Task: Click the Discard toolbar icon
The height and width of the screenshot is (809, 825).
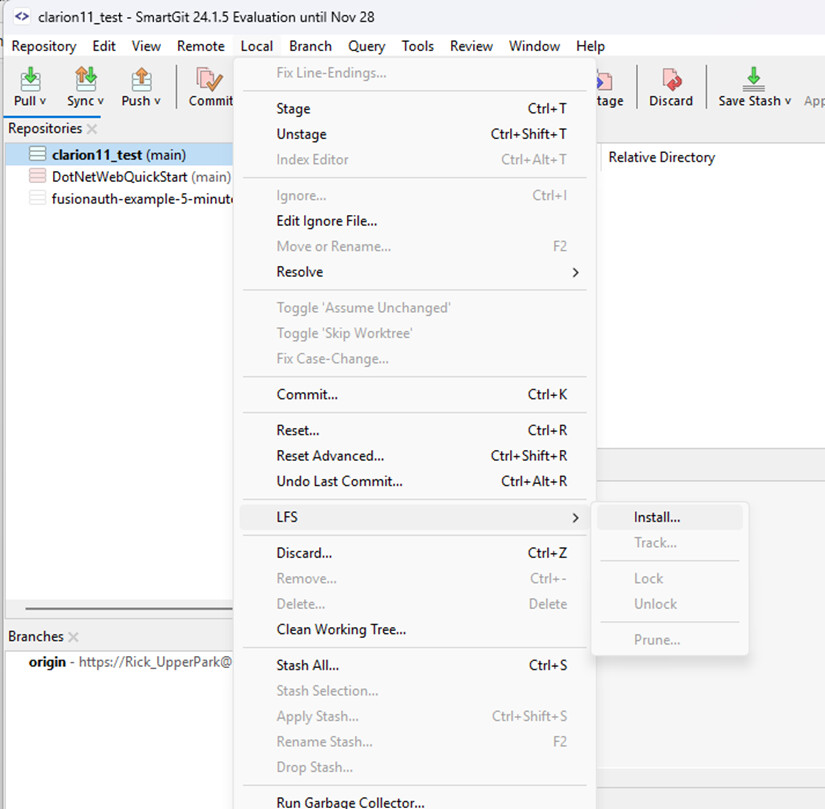Action: pyautogui.click(x=671, y=79)
